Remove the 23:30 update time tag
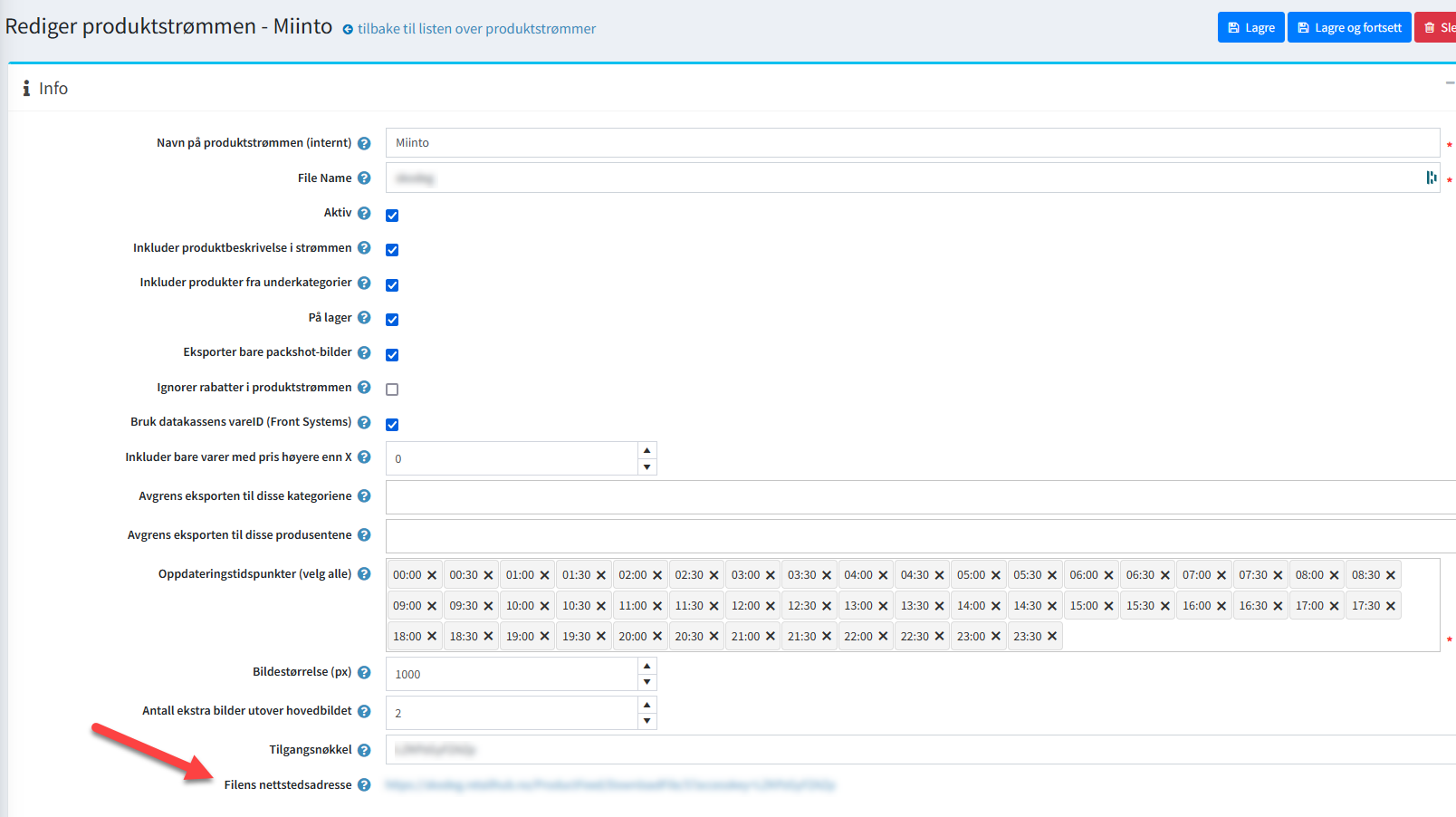 [x=1052, y=637]
